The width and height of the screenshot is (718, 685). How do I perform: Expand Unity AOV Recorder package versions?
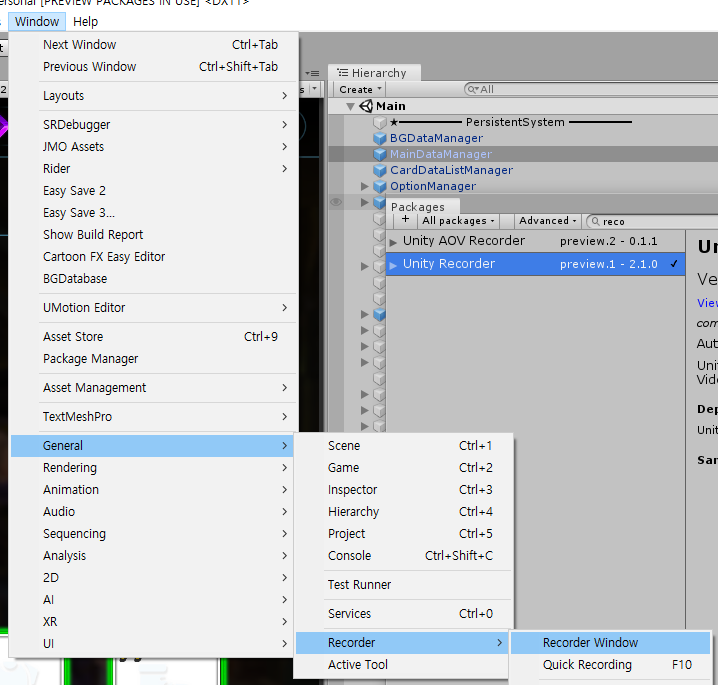tap(393, 242)
